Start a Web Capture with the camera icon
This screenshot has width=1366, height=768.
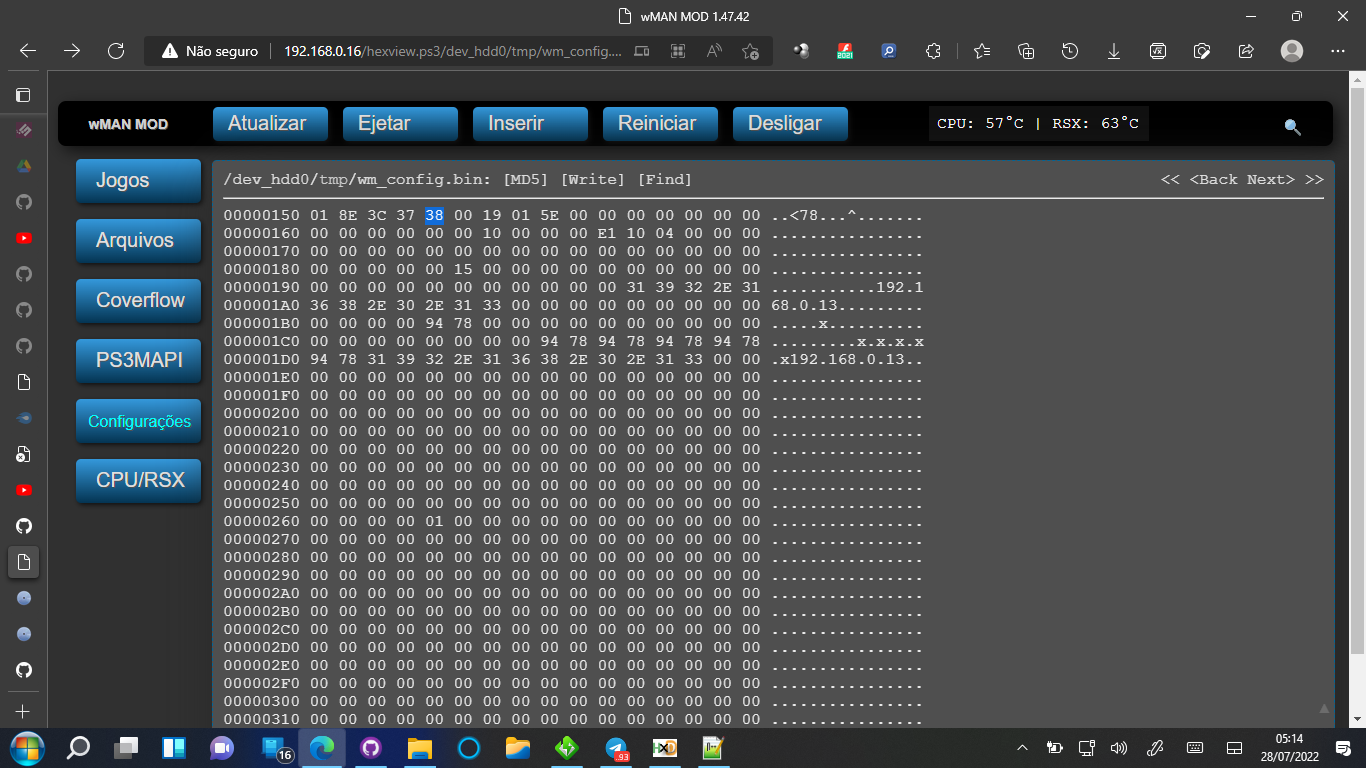coord(1202,50)
